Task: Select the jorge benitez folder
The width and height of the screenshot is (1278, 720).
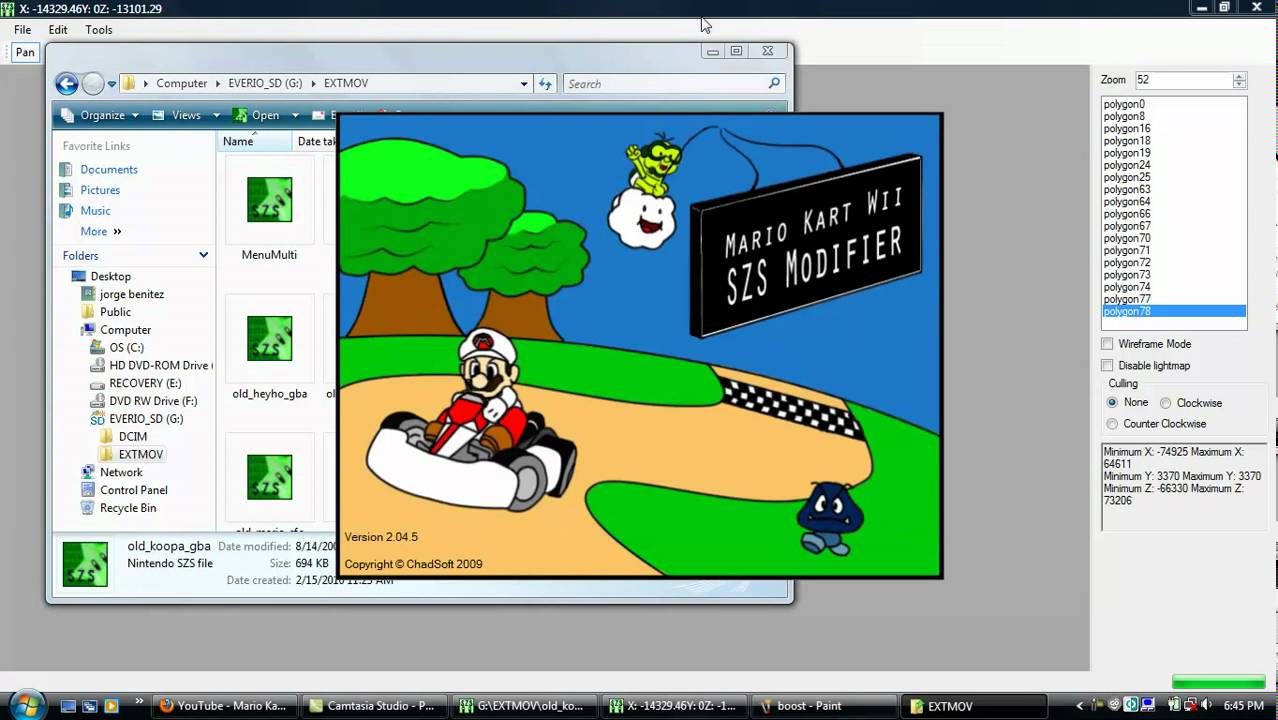Action: coord(132,295)
